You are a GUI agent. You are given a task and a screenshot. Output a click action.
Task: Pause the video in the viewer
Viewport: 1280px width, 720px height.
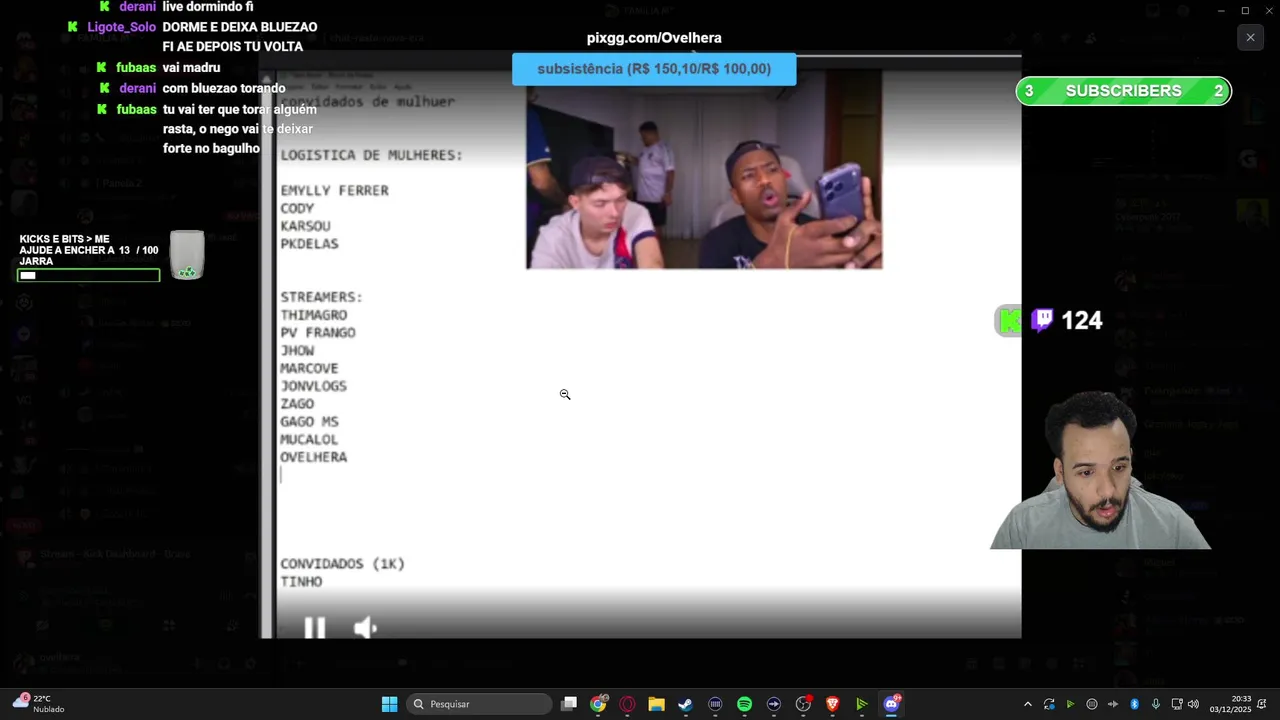(314, 628)
